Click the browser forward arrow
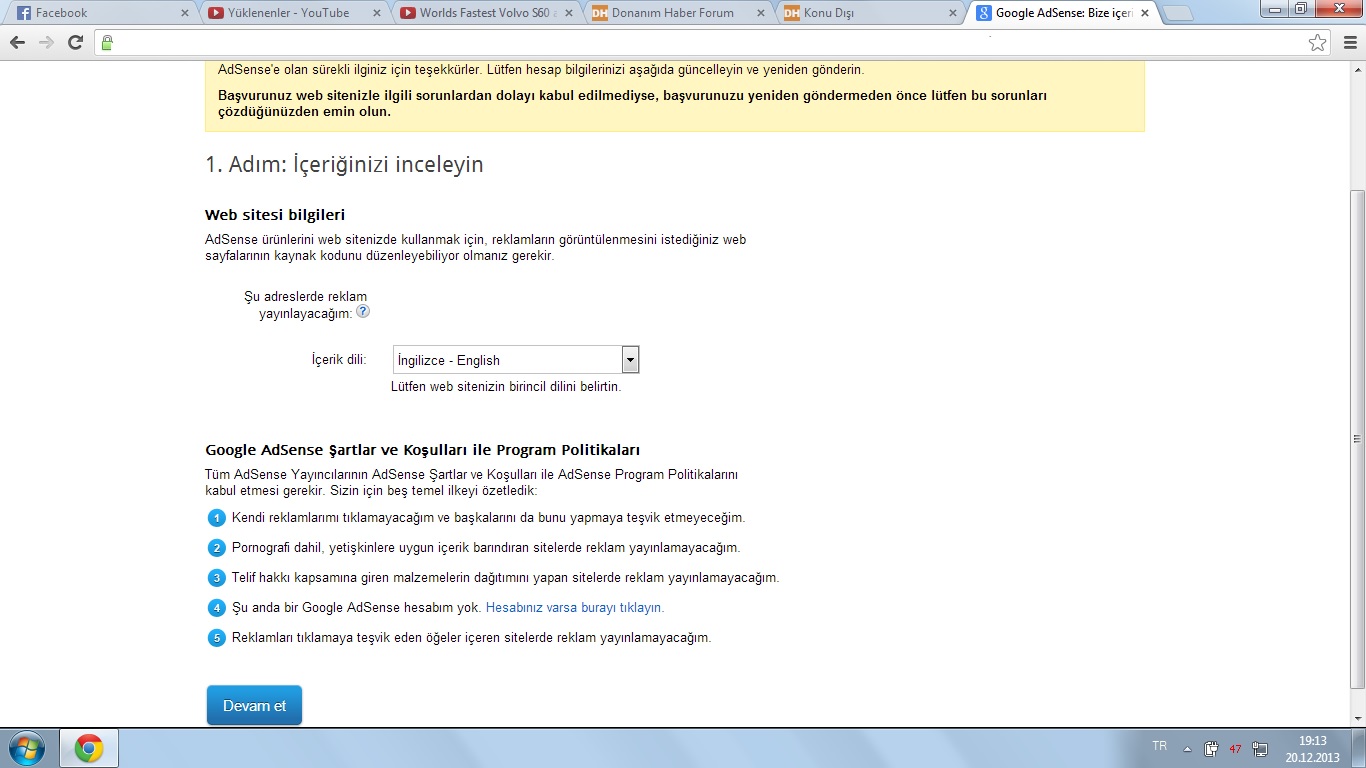This screenshot has height=768, width=1366. [x=46, y=43]
